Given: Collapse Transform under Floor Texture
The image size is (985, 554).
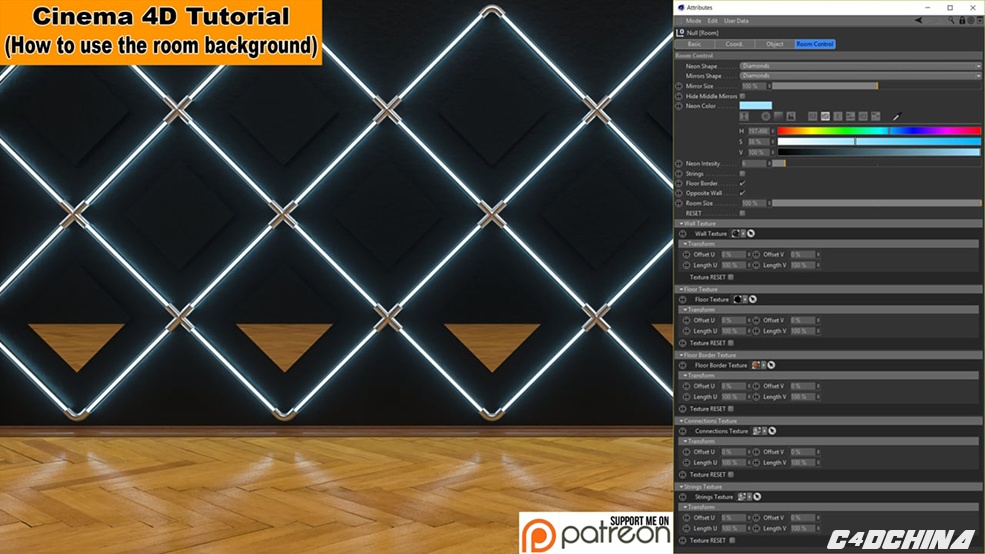Looking at the screenshot, I should [685, 310].
